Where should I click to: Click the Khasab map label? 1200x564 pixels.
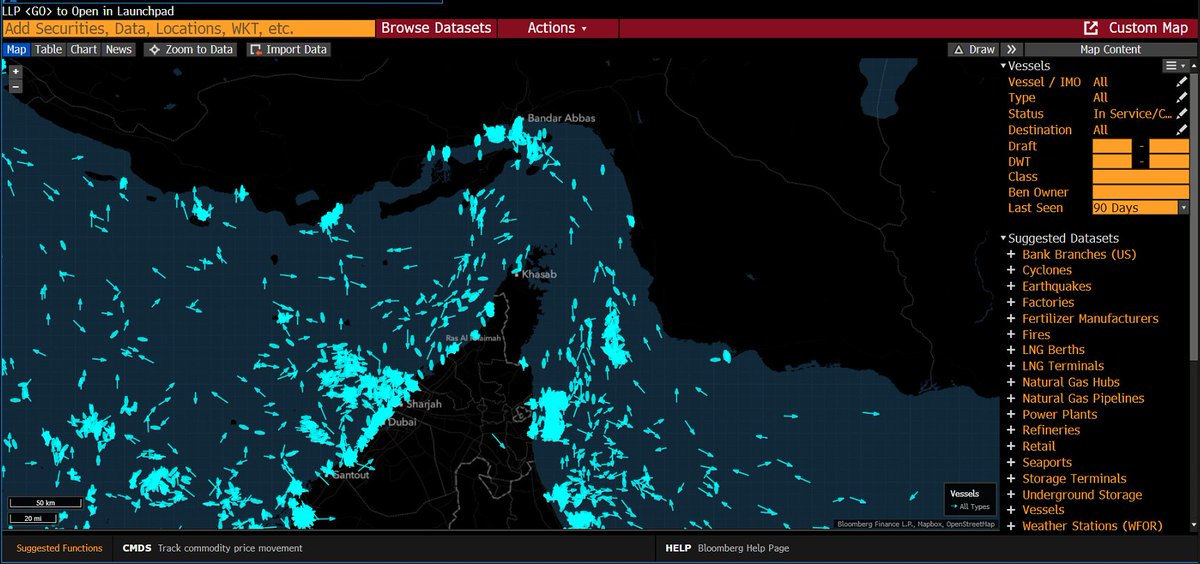click(x=538, y=274)
